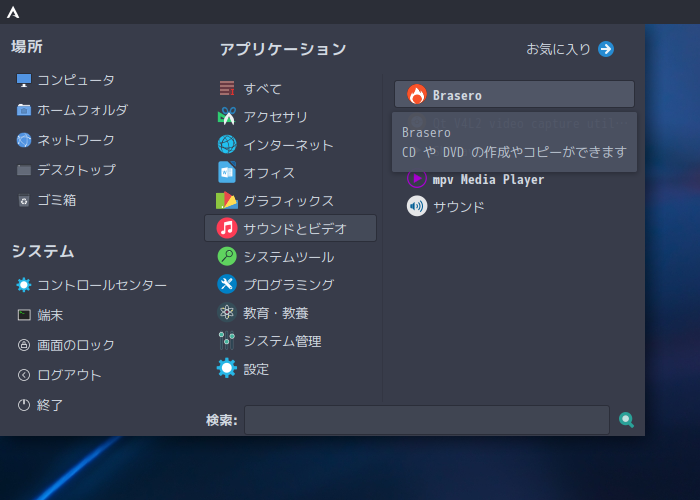Launch mpv Media Player icon
Viewport: 700px width, 500px height.
point(417,179)
